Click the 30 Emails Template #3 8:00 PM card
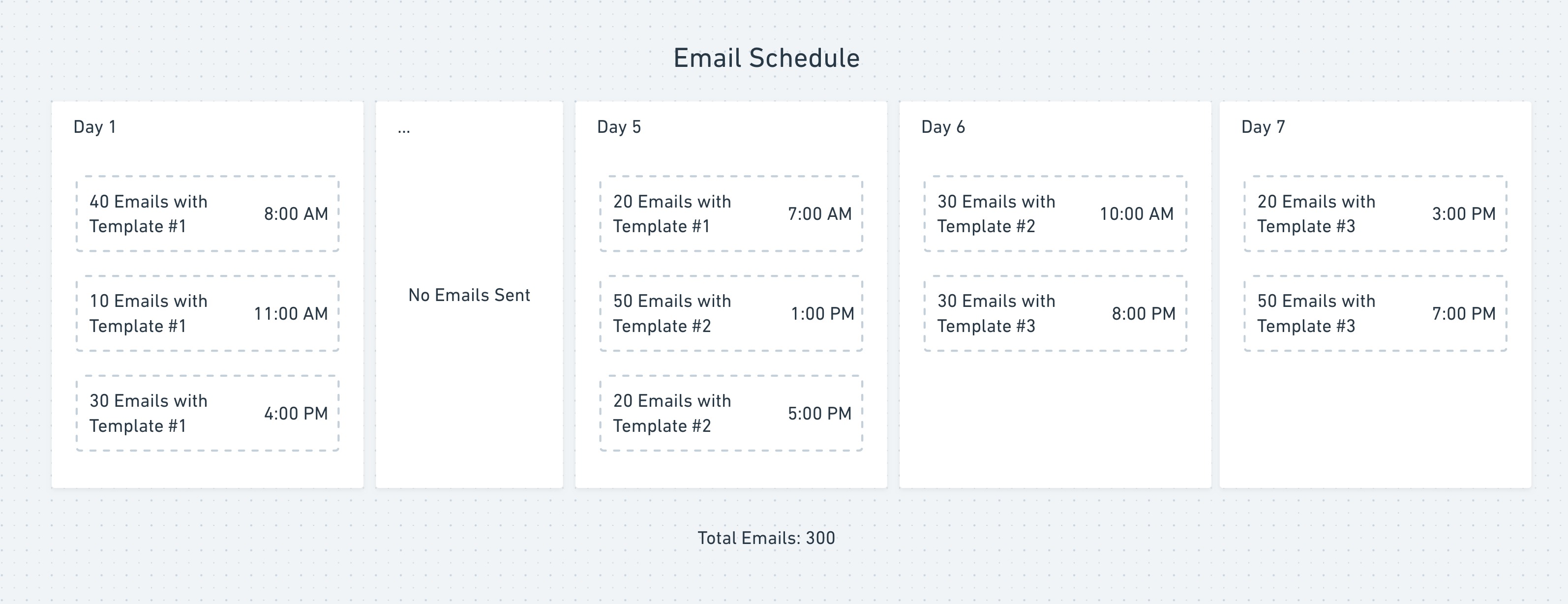This screenshot has height=604, width=1568. pos(1055,314)
